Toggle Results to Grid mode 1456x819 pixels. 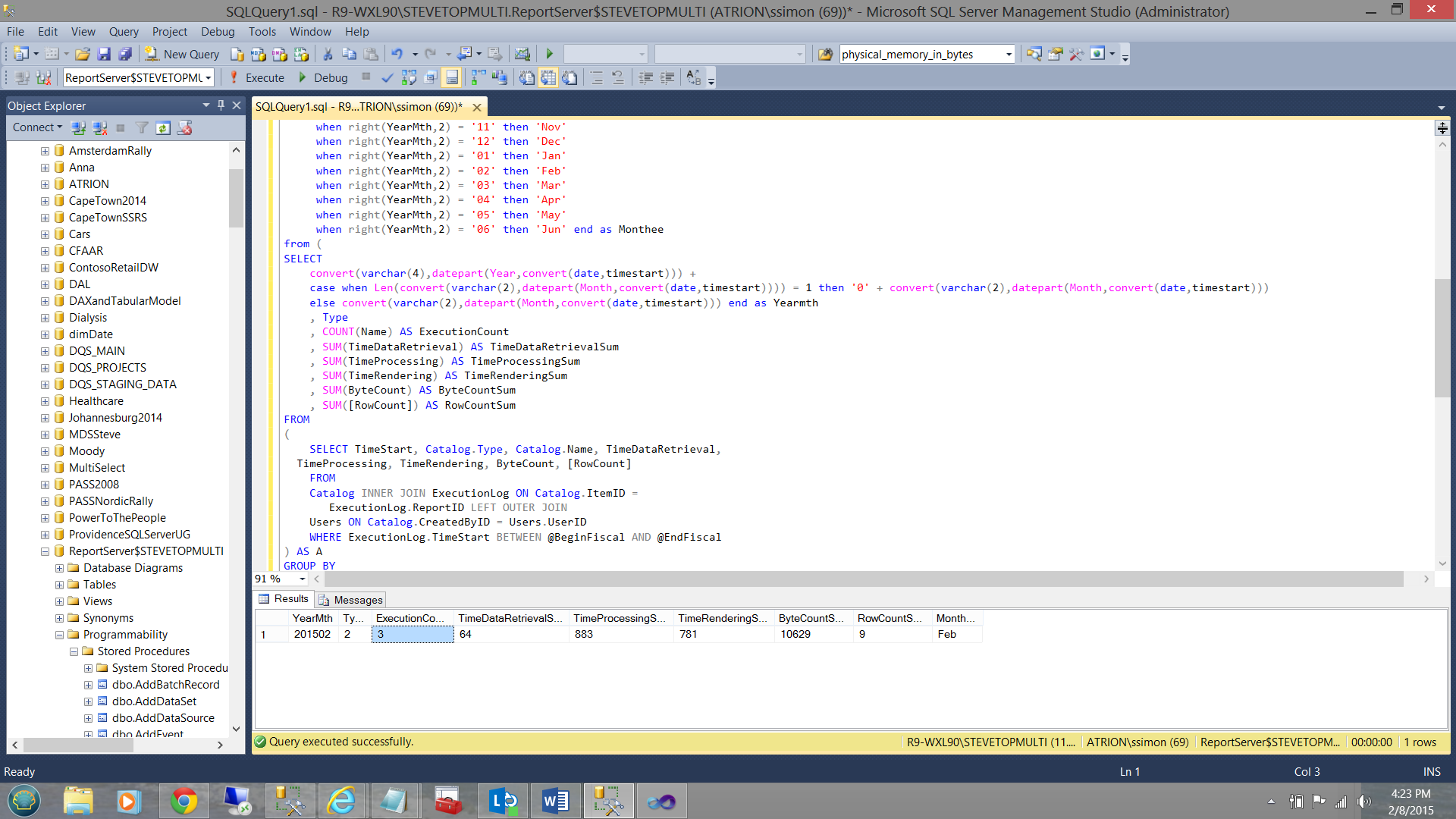[x=548, y=77]
